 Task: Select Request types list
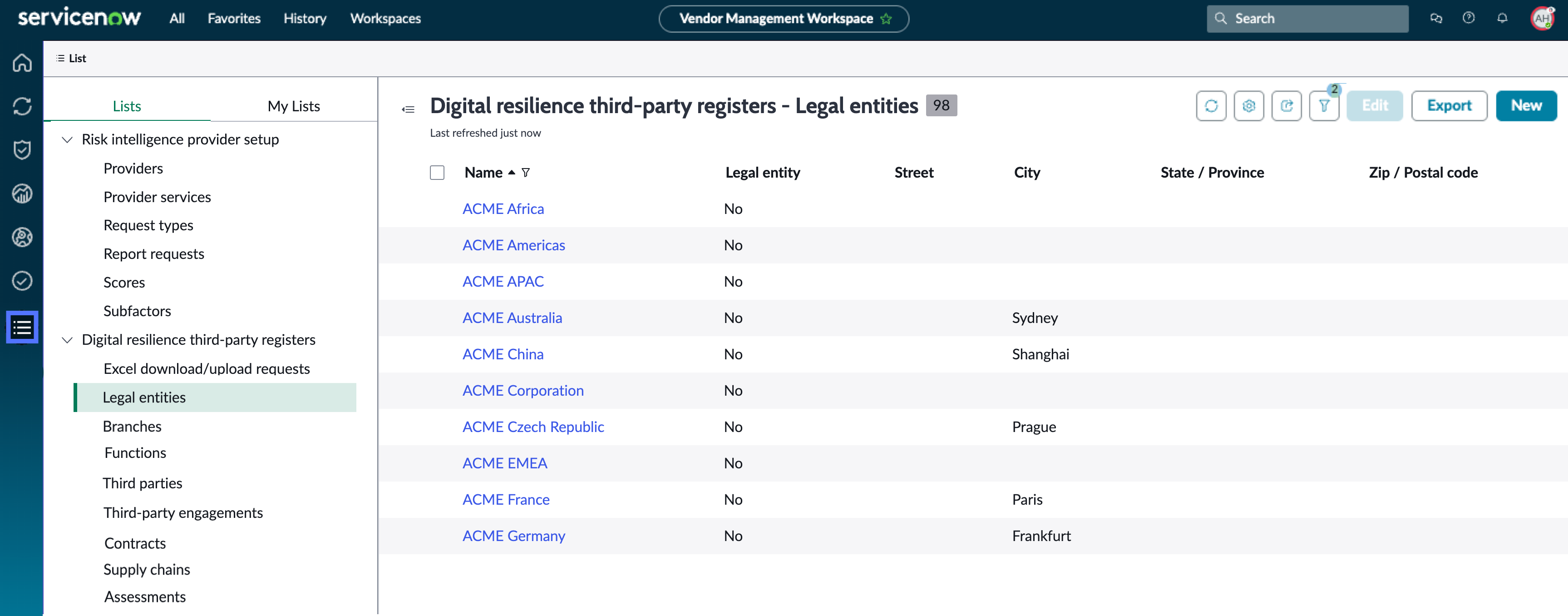[148, 225]
